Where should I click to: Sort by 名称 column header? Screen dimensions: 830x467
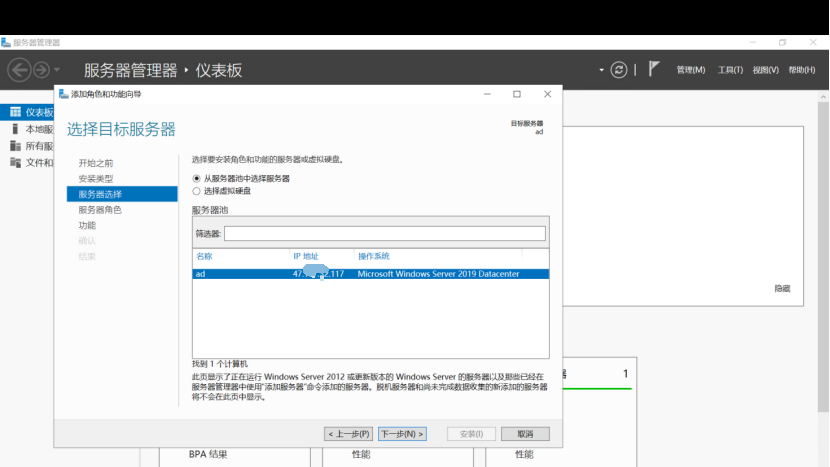[204, 256]
